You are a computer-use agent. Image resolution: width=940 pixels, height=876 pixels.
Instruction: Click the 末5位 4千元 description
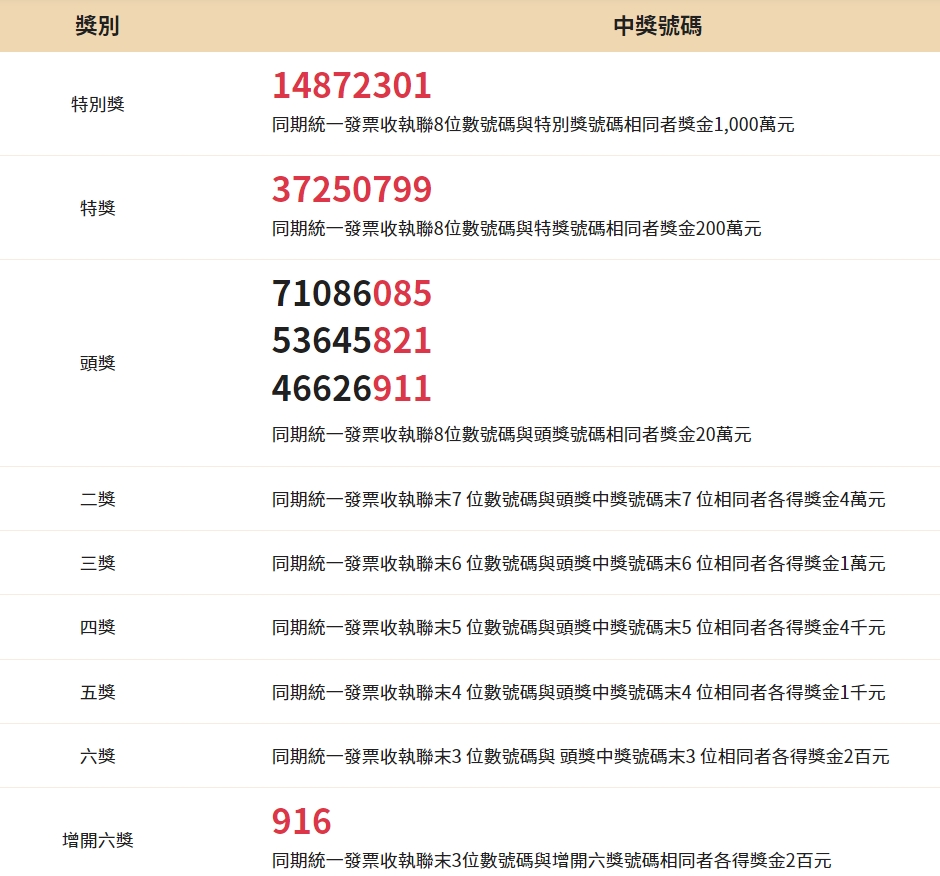coord(579,627)
